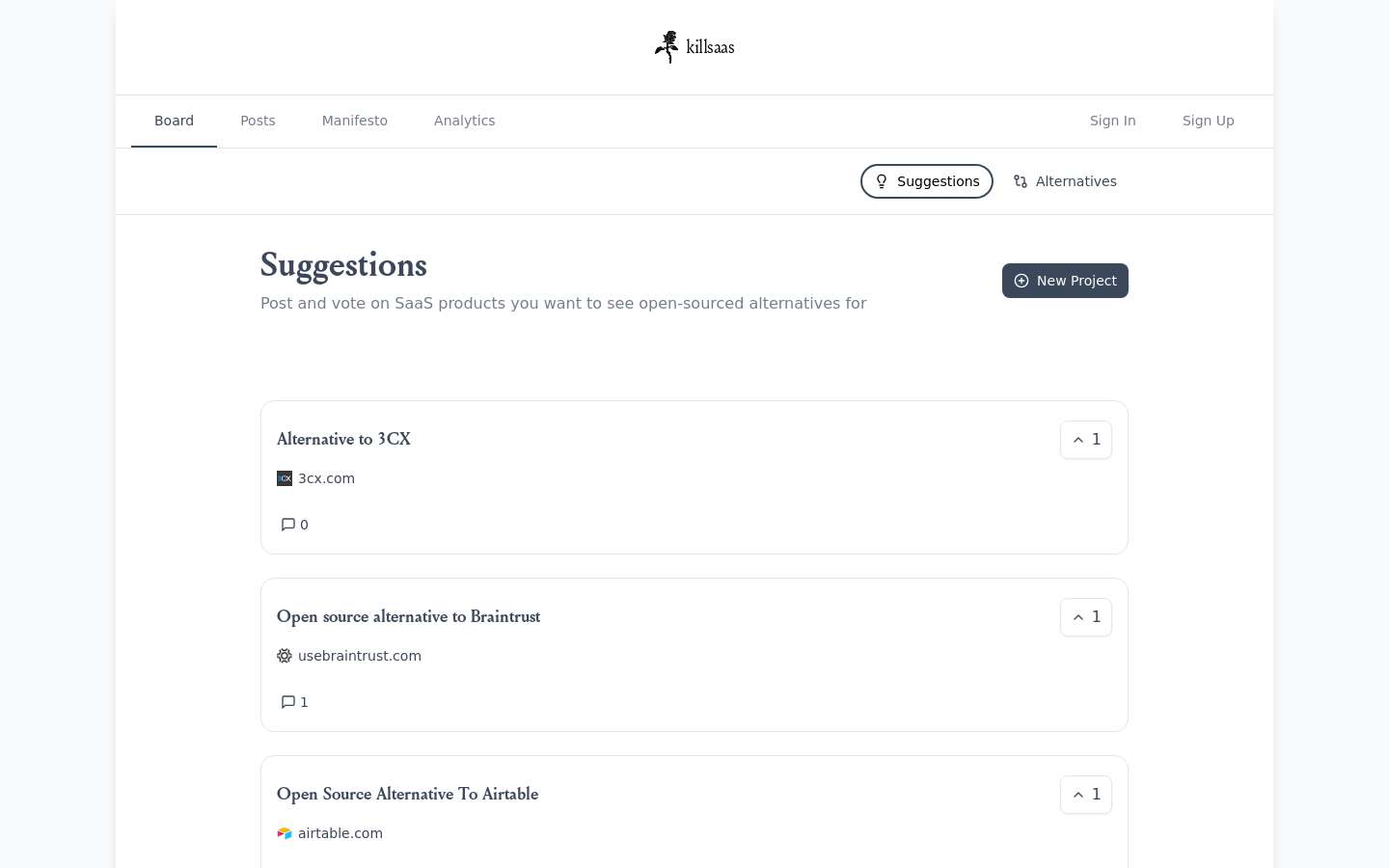Upvote the Braintrust alternative suggestion
The width and height of the screenshot is (1389, 868).
coord(1086,617)
